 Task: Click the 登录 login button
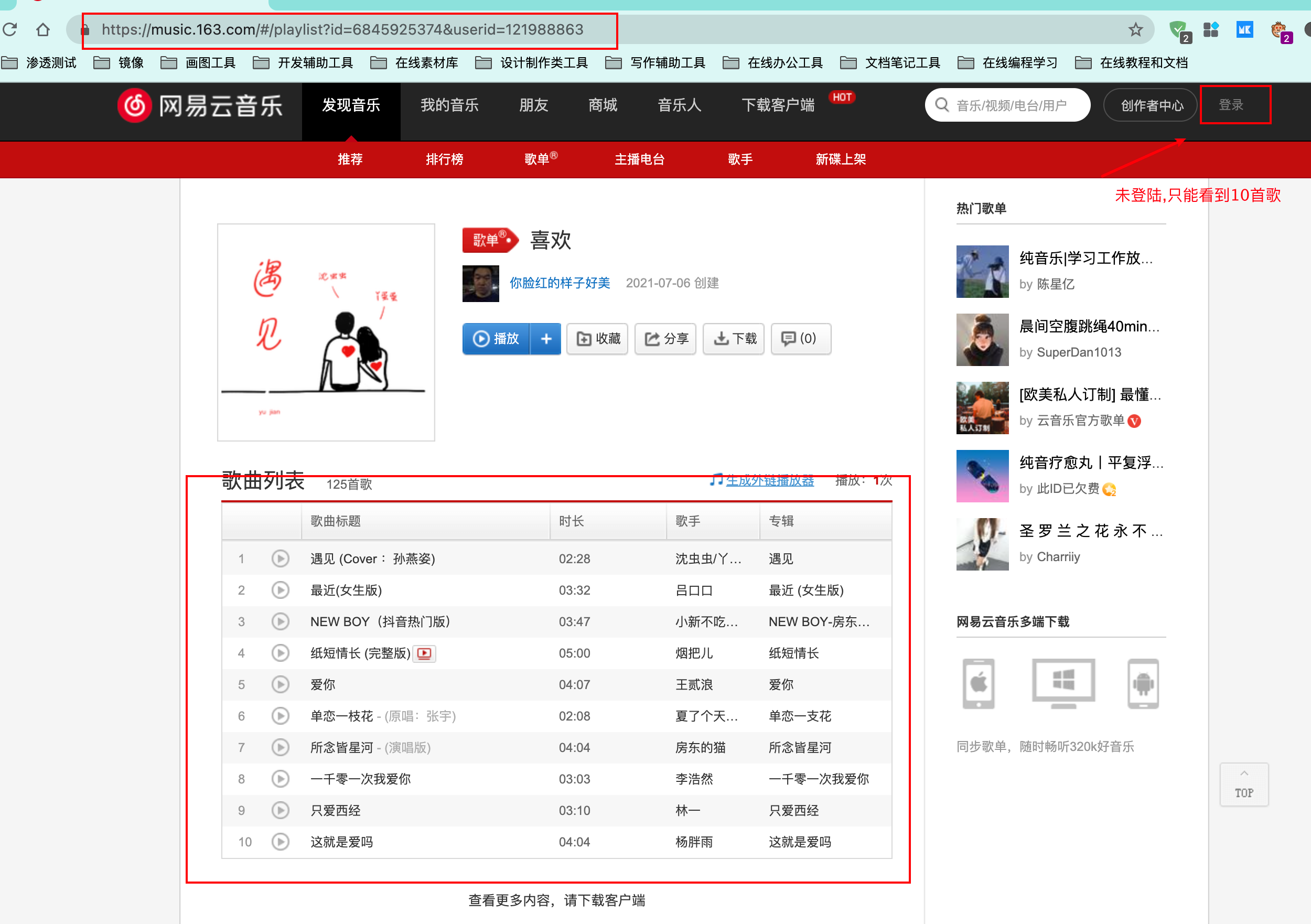click(x=1230, y=105)
